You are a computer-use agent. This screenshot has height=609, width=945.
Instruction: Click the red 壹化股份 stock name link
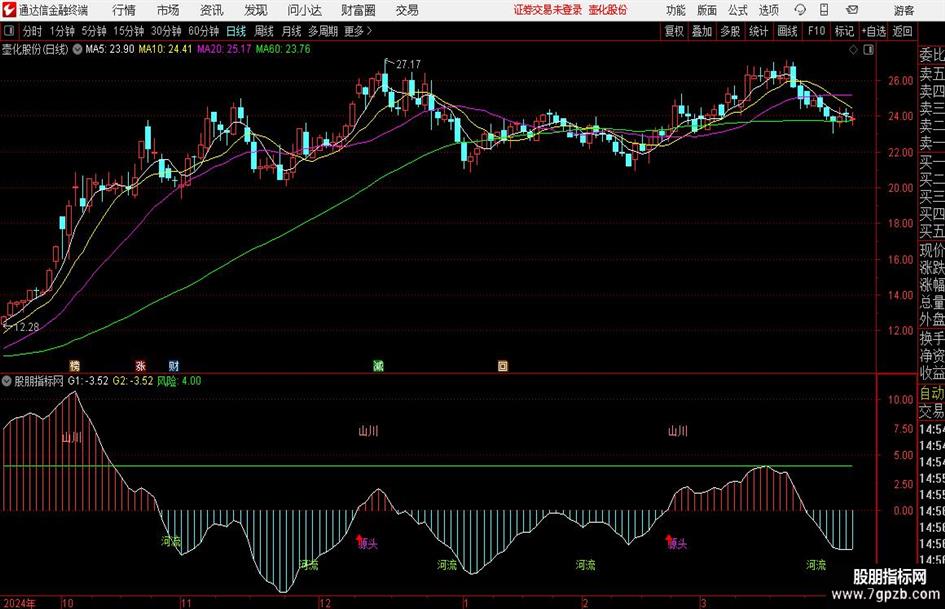coord(608,10)
